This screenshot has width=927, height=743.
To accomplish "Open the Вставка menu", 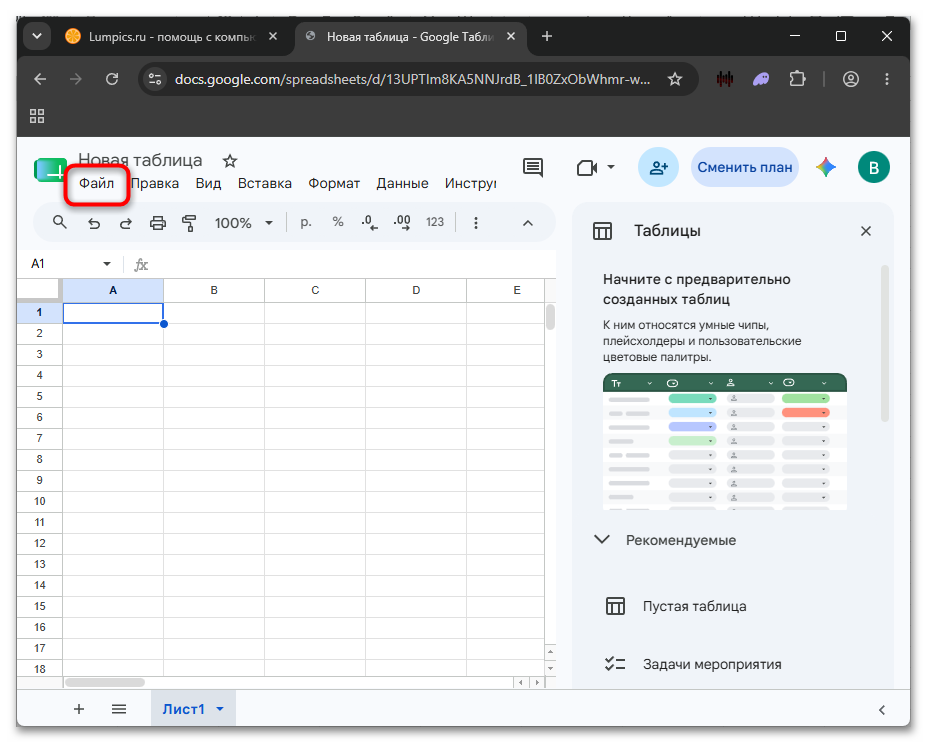I will point(265,183).
